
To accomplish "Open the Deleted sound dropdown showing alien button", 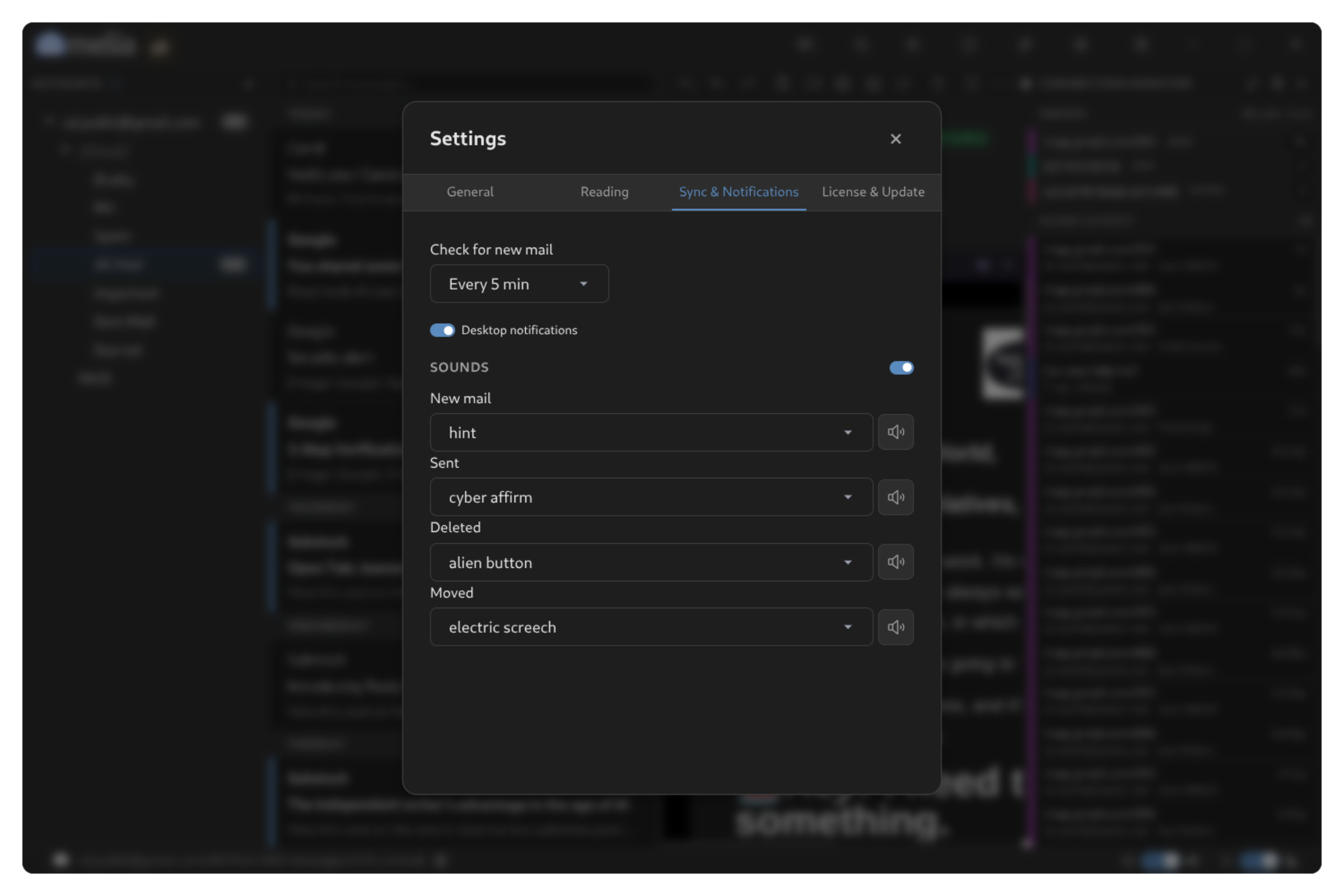I will point(651,562).
